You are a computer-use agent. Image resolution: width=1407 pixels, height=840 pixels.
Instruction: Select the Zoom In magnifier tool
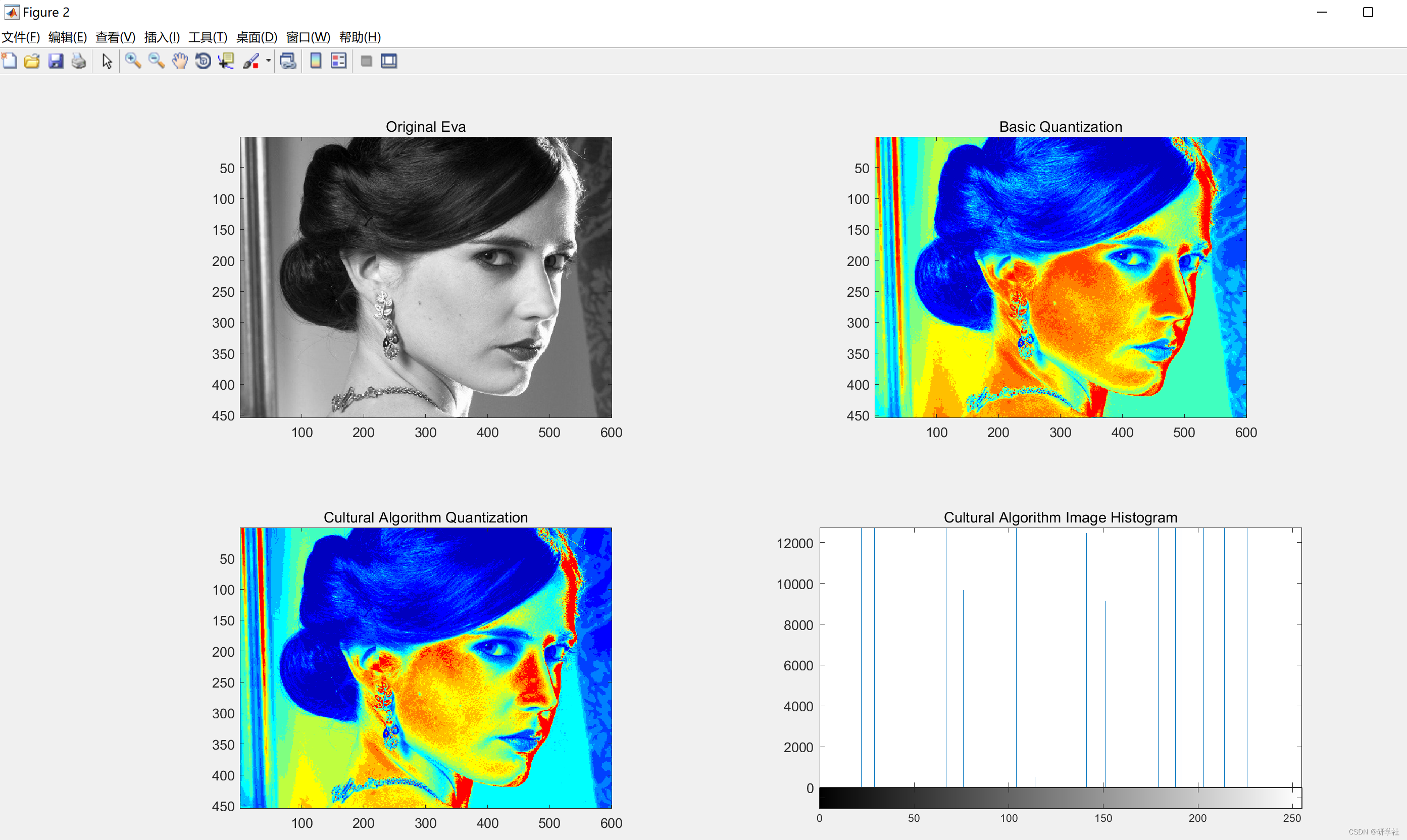(133, 61)
